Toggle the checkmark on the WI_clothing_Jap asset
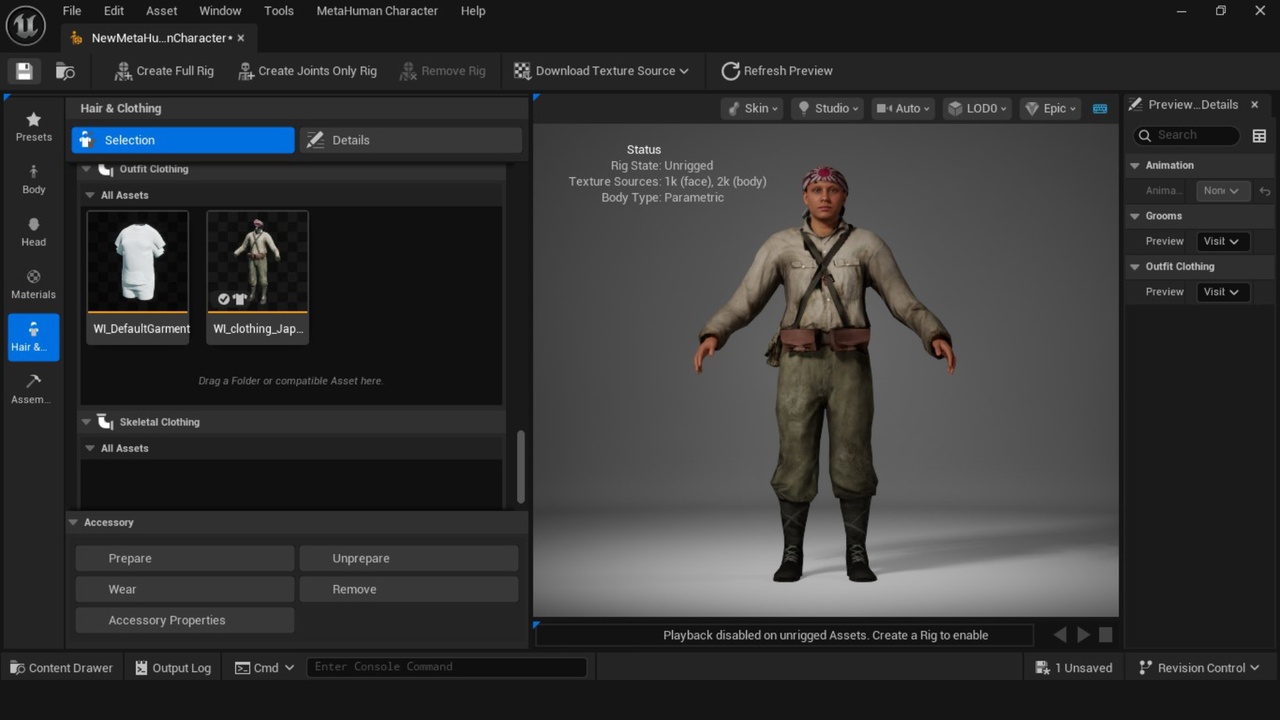The height and width of the screenshot is (720, 1280). click(x=224, y=299)
